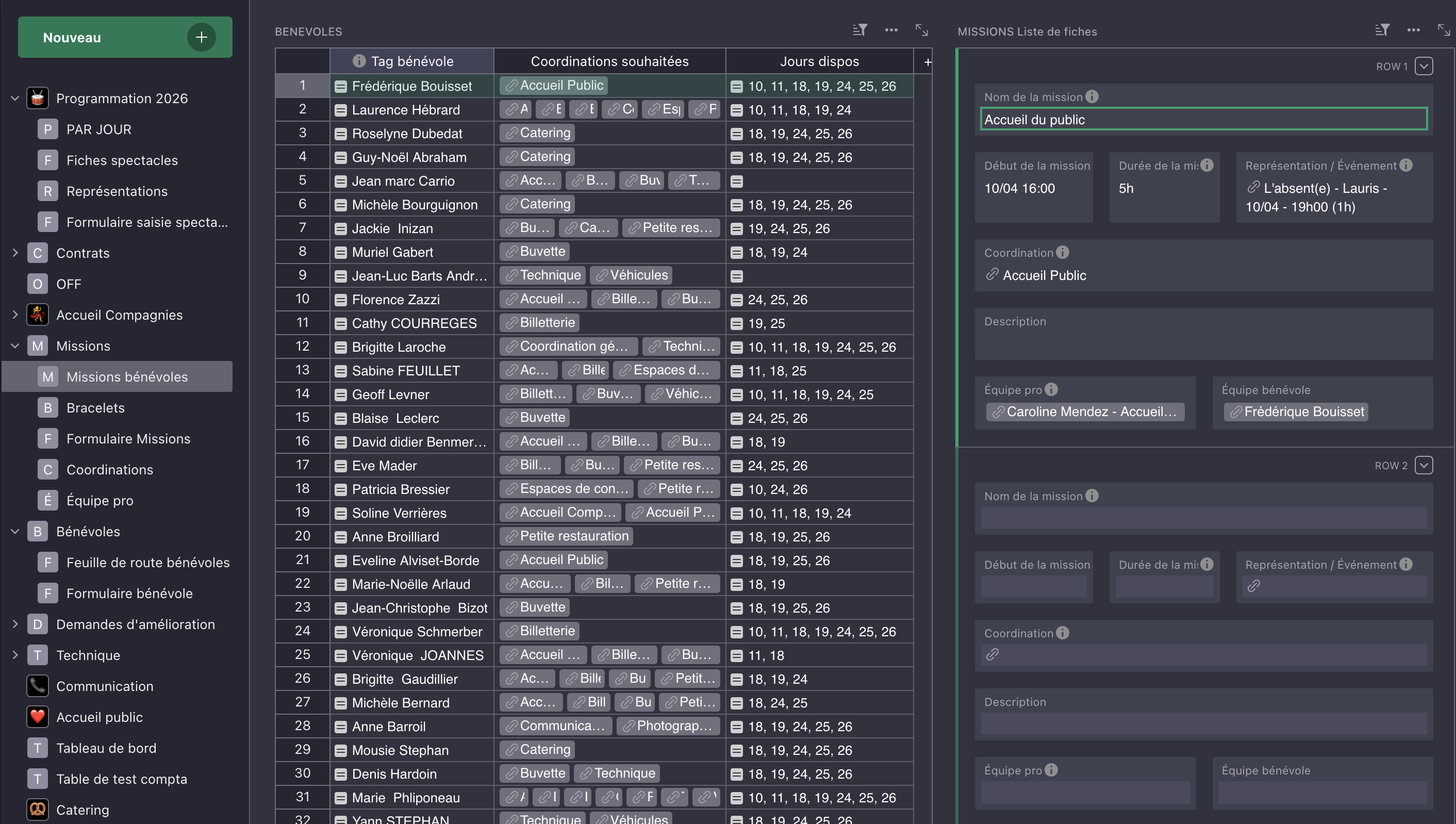Click the BENEVOLES three-dot options menu

pos(891,30)
